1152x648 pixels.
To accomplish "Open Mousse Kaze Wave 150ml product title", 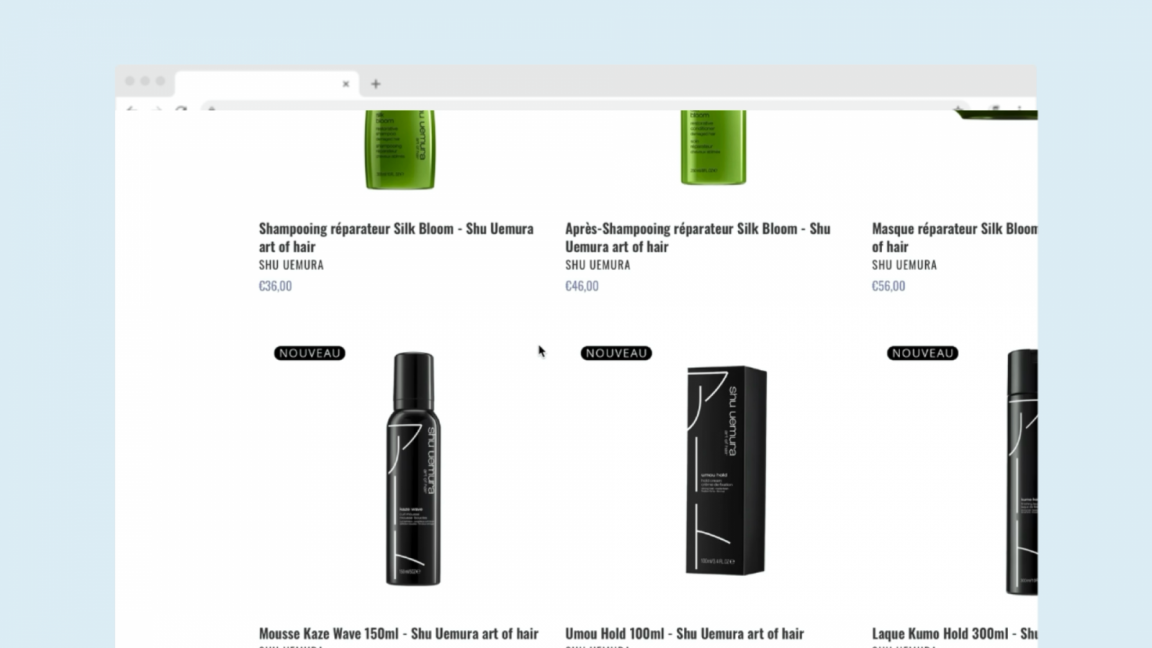I will [x=398, y=633].
